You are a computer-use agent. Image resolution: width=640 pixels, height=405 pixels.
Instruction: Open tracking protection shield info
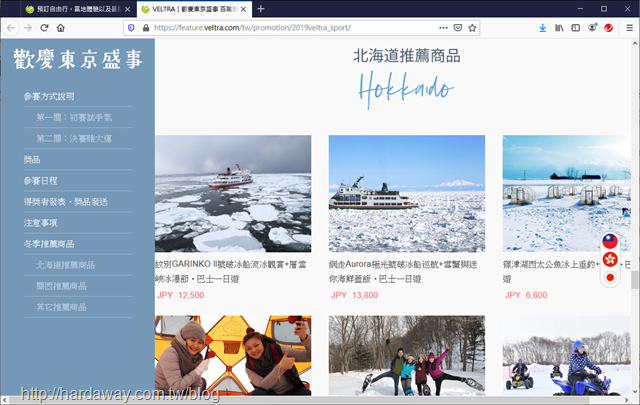click(131, 28)
